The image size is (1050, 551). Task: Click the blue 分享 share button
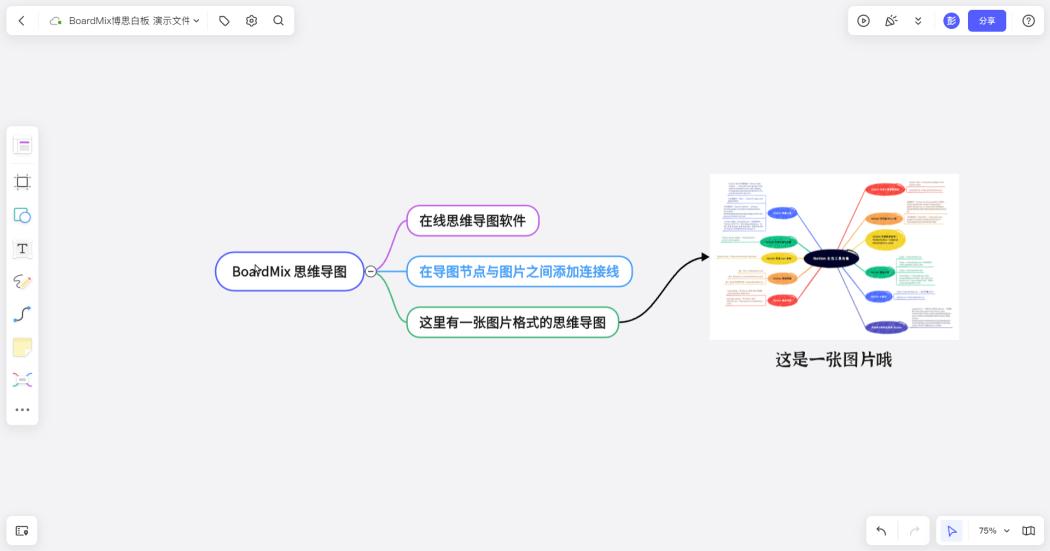click(986, 21)
